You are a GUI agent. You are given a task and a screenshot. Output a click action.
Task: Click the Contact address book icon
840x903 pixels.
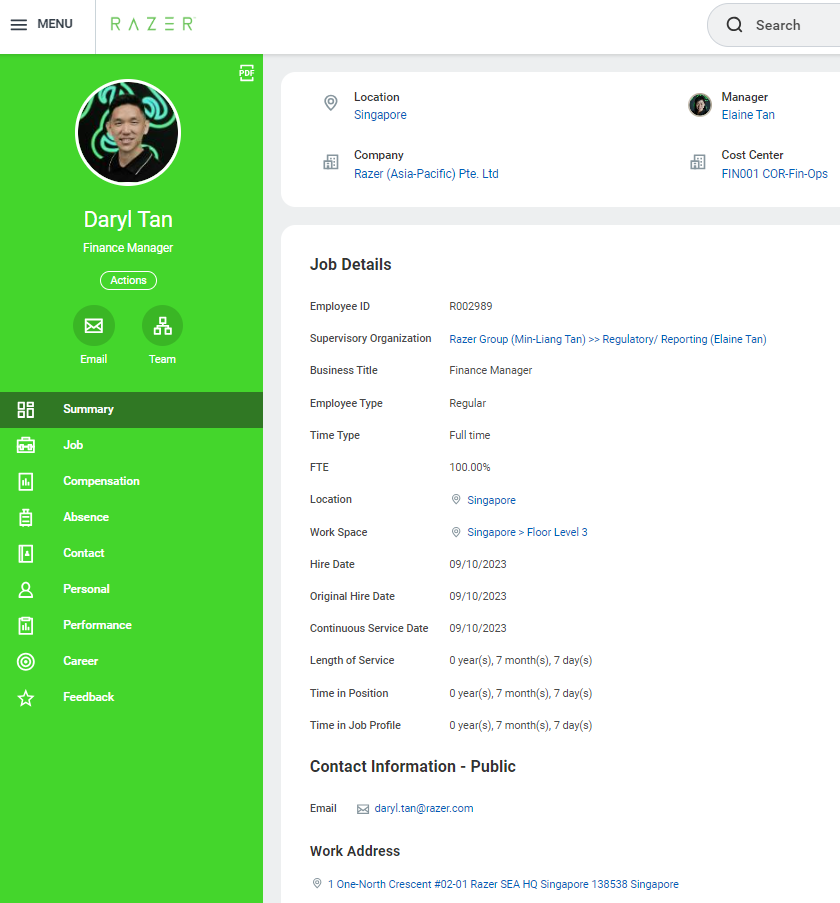tap(26, 553)
